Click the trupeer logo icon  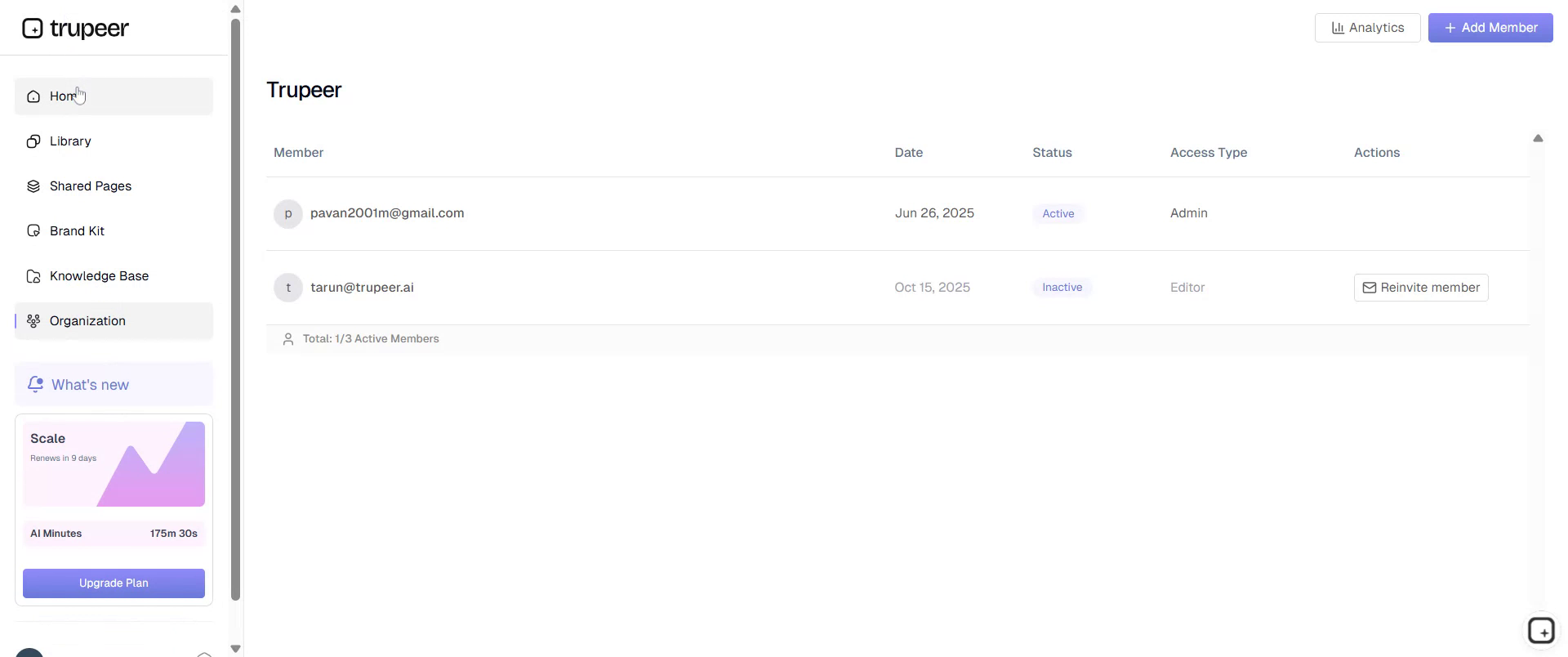click(33, 29)
